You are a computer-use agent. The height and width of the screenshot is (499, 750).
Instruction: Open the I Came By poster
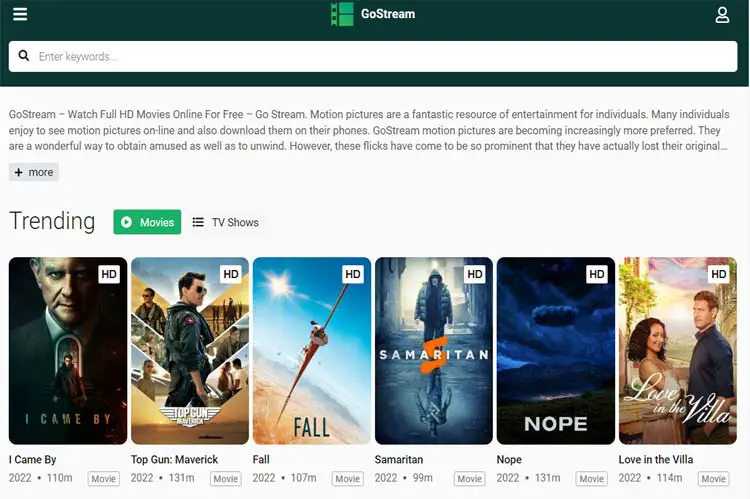[x=68, y=351]
